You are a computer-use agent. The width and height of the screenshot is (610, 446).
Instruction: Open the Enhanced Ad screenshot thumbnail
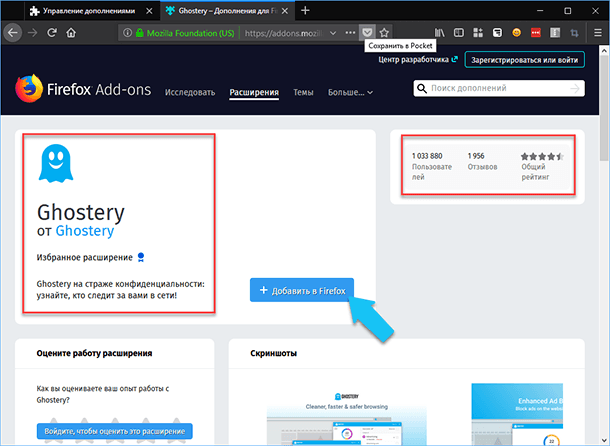click(517, 414)
